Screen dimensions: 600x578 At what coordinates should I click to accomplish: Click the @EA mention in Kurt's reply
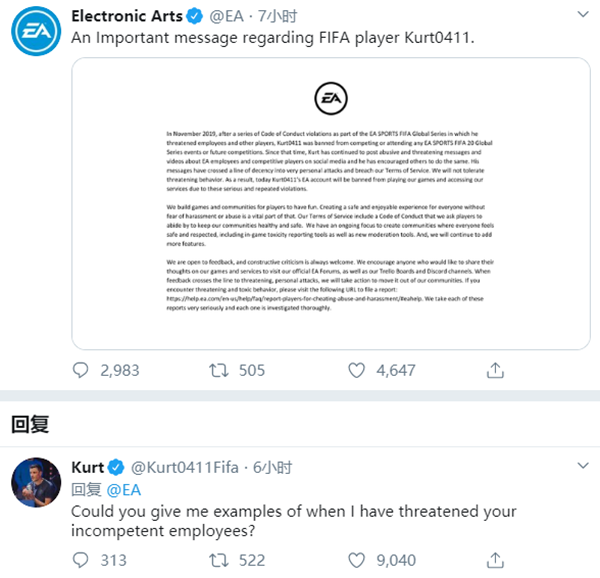(x=123, y=489)
